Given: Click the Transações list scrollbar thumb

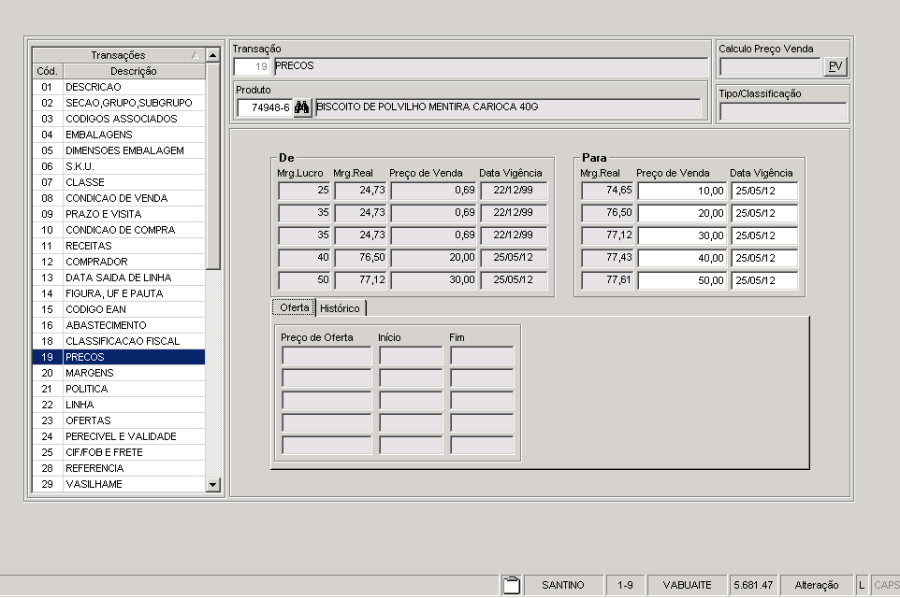Looking at the screenshot, I should coord(213,166).
